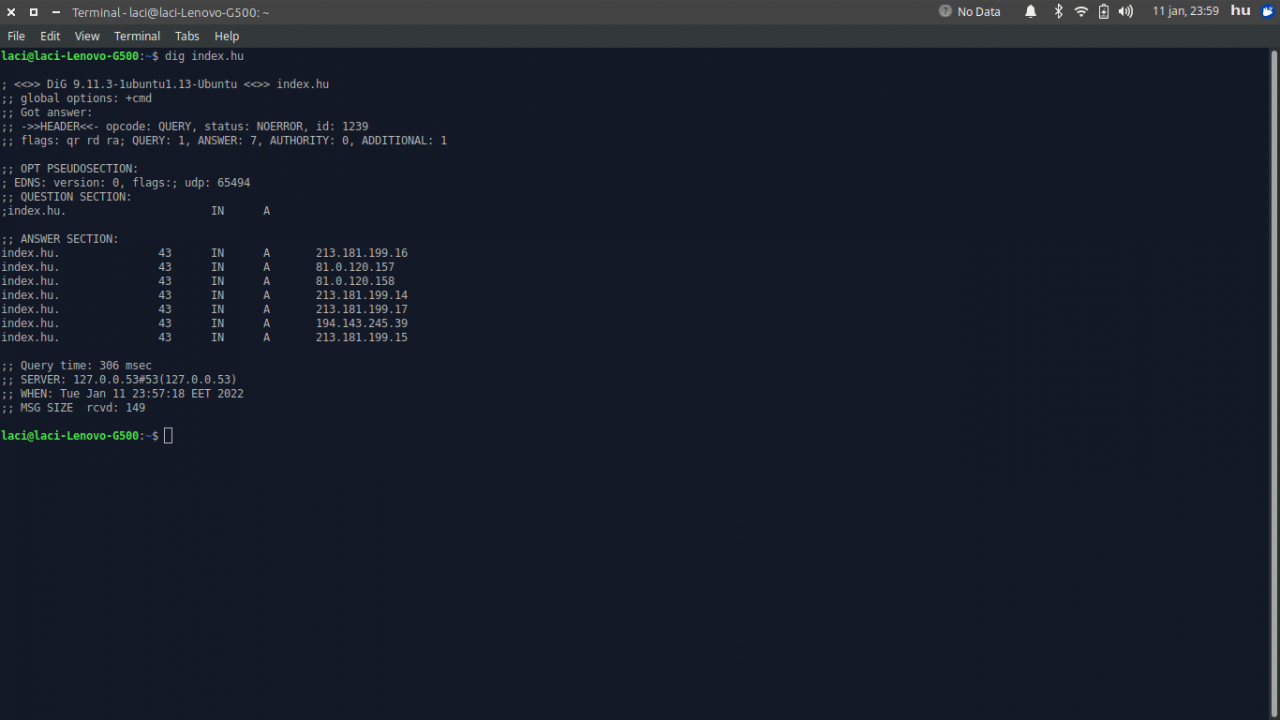
Task: Click the IP address 213.181.199.14
Action: [x=362, y=295]
